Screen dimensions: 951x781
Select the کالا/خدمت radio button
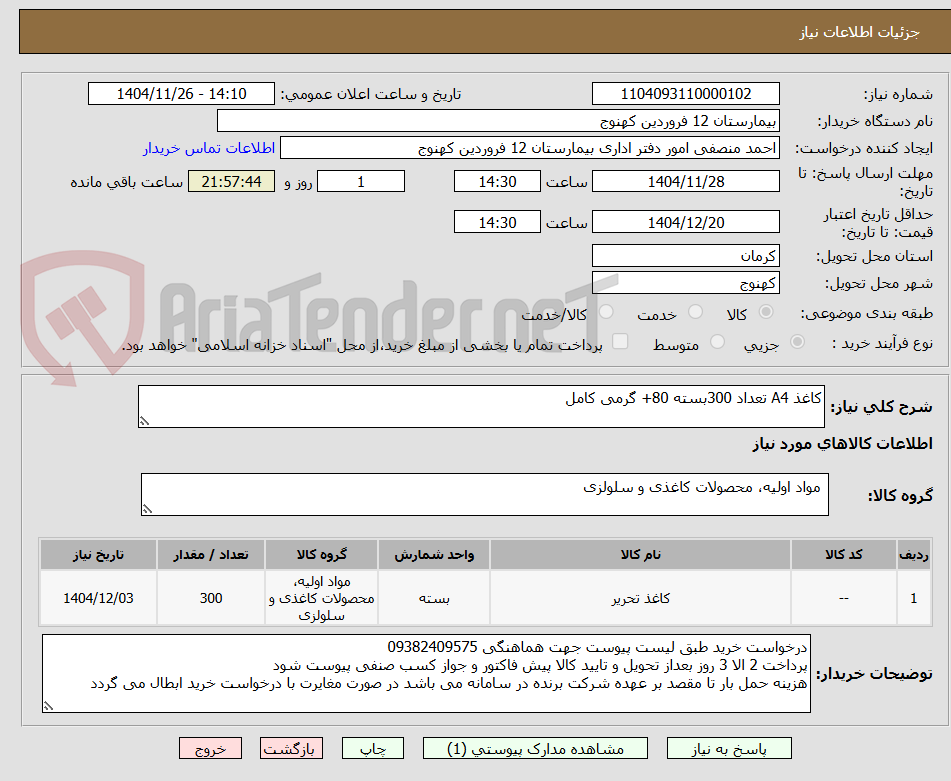(x=606, y=312)
